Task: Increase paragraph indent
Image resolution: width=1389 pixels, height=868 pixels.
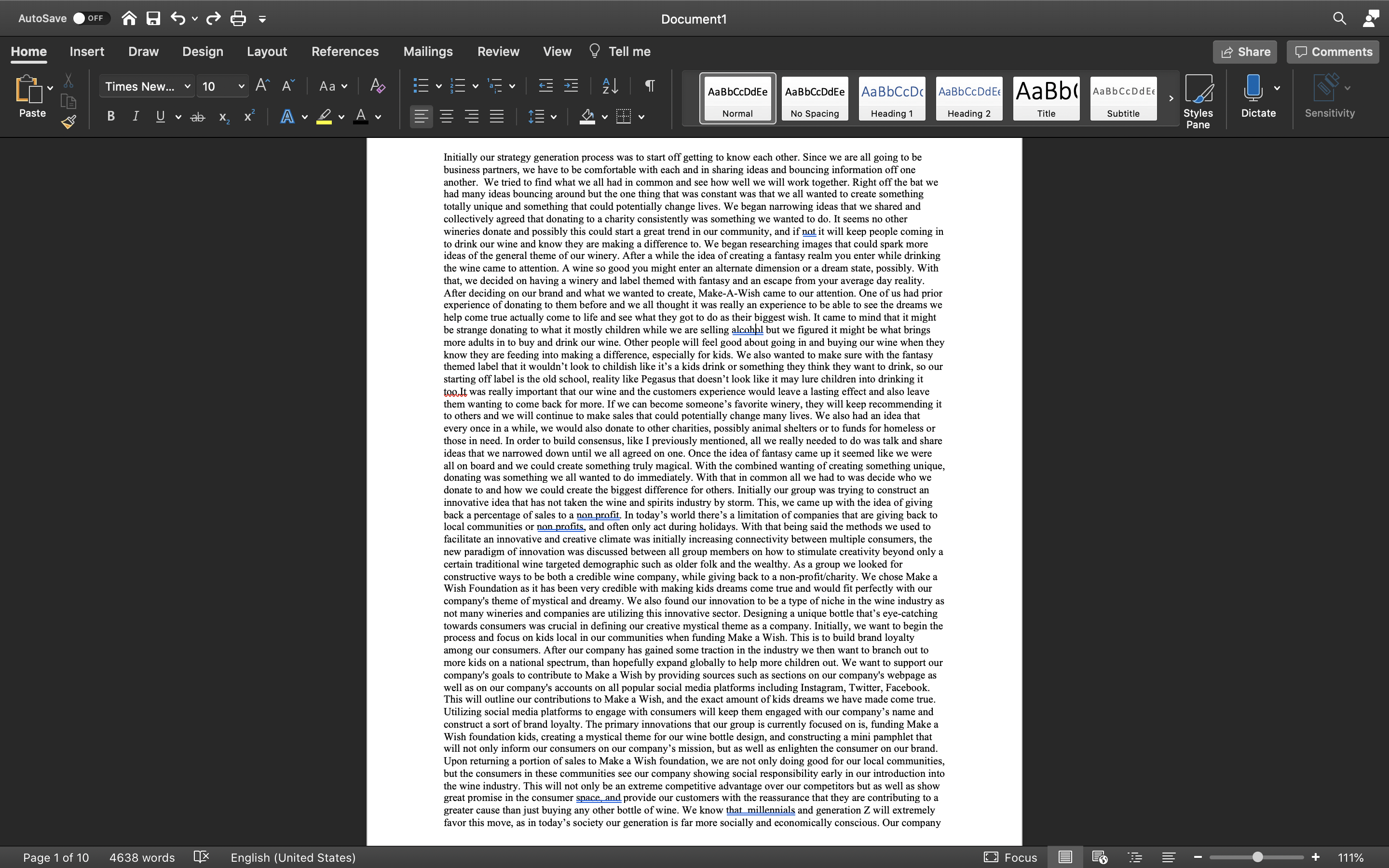Action: click(x=571, y=85)
